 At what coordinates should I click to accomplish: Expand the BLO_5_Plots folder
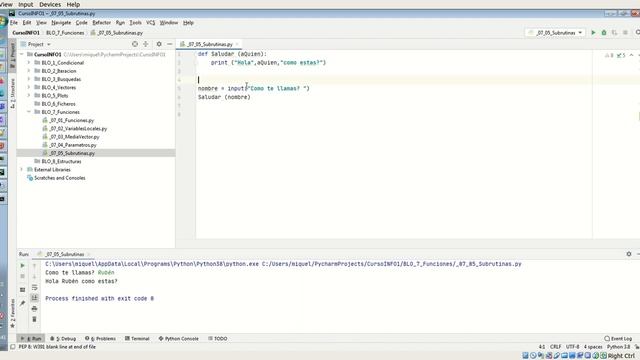tap(29, 96)
